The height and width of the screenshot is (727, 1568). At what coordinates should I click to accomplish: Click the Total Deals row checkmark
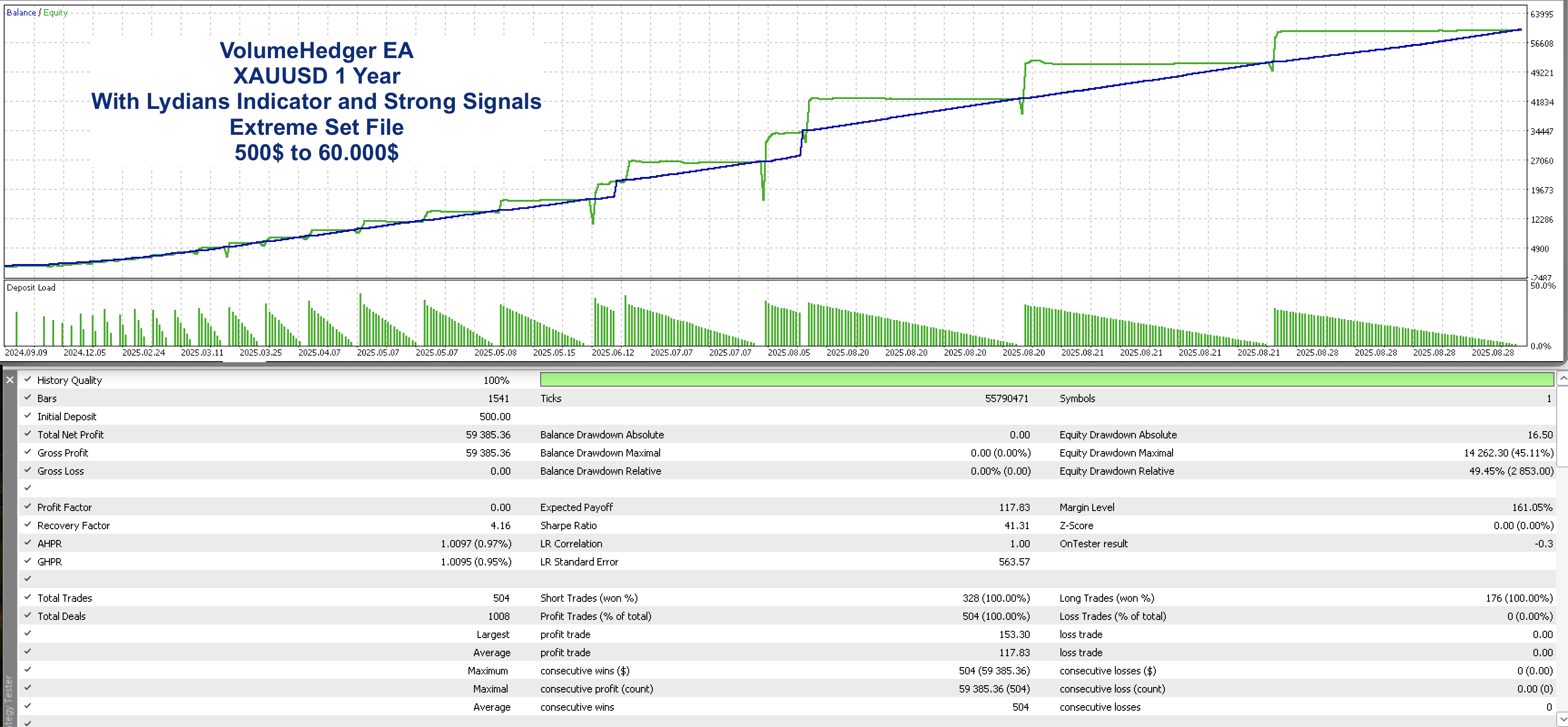tap(27, 615)
